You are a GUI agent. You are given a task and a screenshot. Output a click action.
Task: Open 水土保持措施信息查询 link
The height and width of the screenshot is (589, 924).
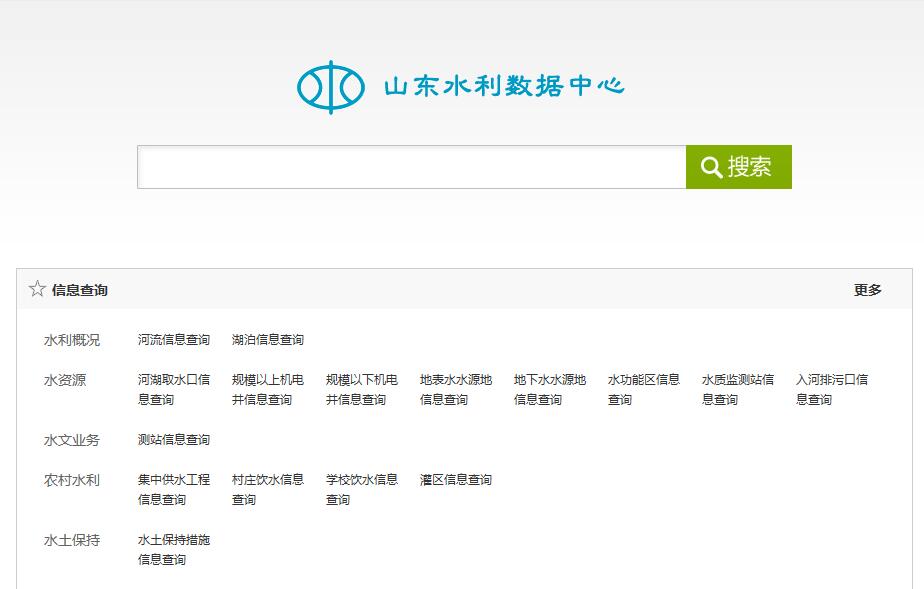pyautogui.click(x=174, y=549)
